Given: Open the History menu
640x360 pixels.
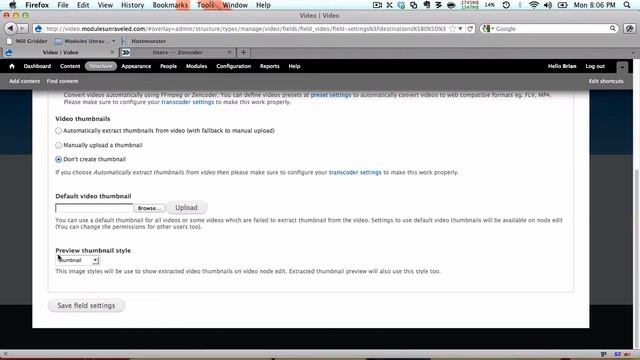Looking at the screenshot, I should [133, 5].
